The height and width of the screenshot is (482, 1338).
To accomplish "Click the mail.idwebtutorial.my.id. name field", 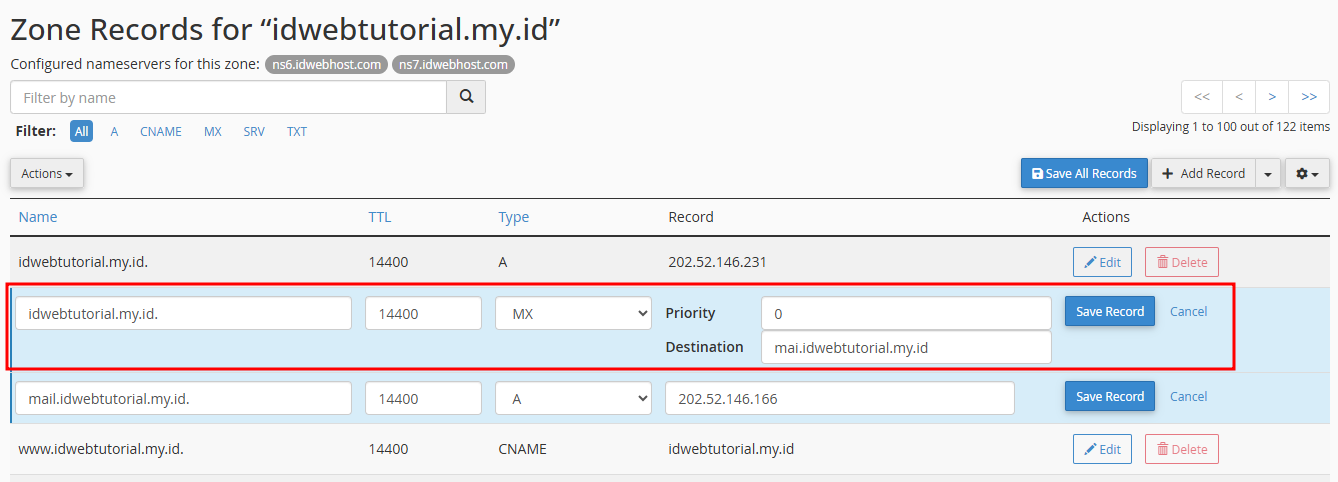I will [184, 398].
